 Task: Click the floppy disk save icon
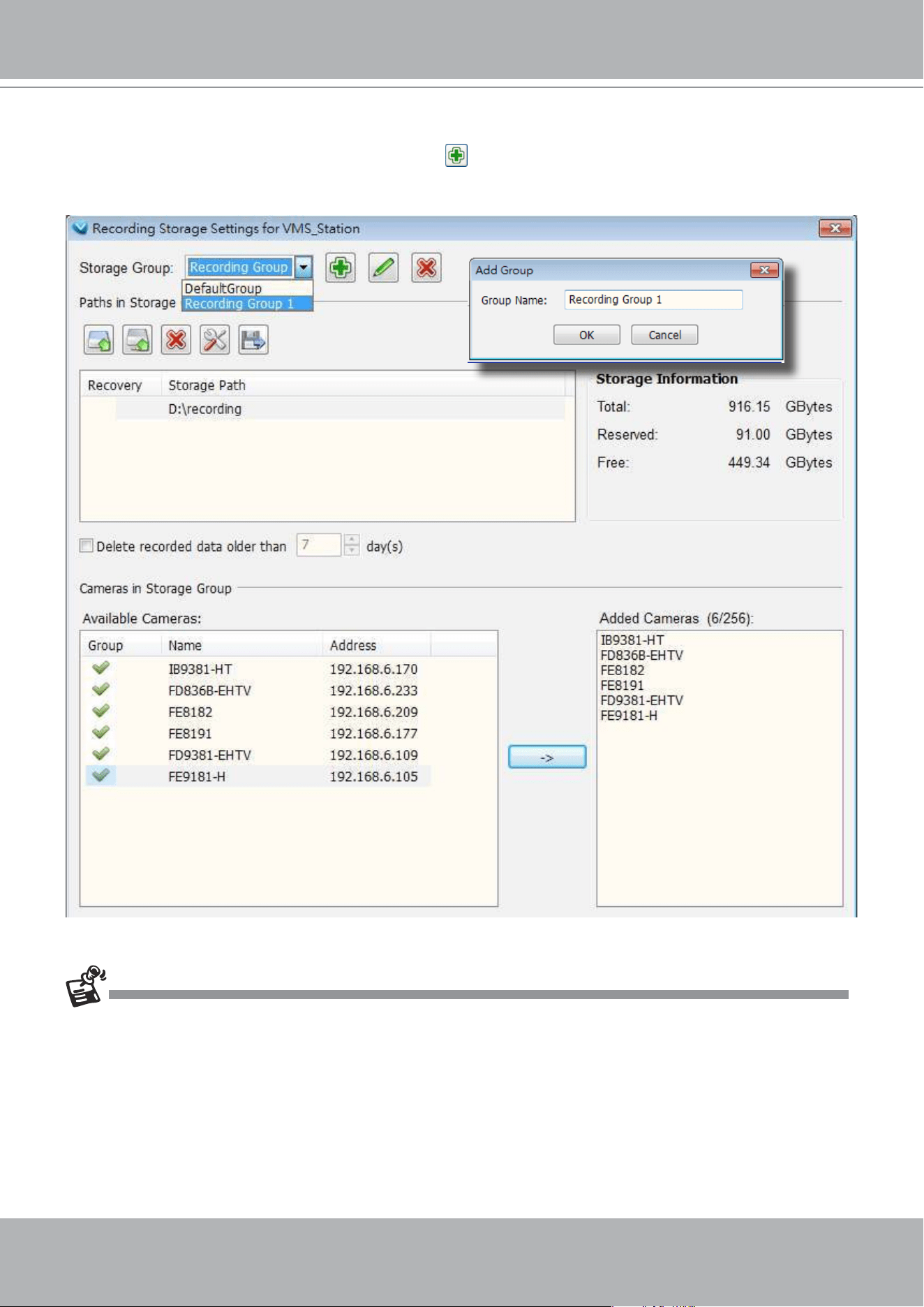[253, 340]
